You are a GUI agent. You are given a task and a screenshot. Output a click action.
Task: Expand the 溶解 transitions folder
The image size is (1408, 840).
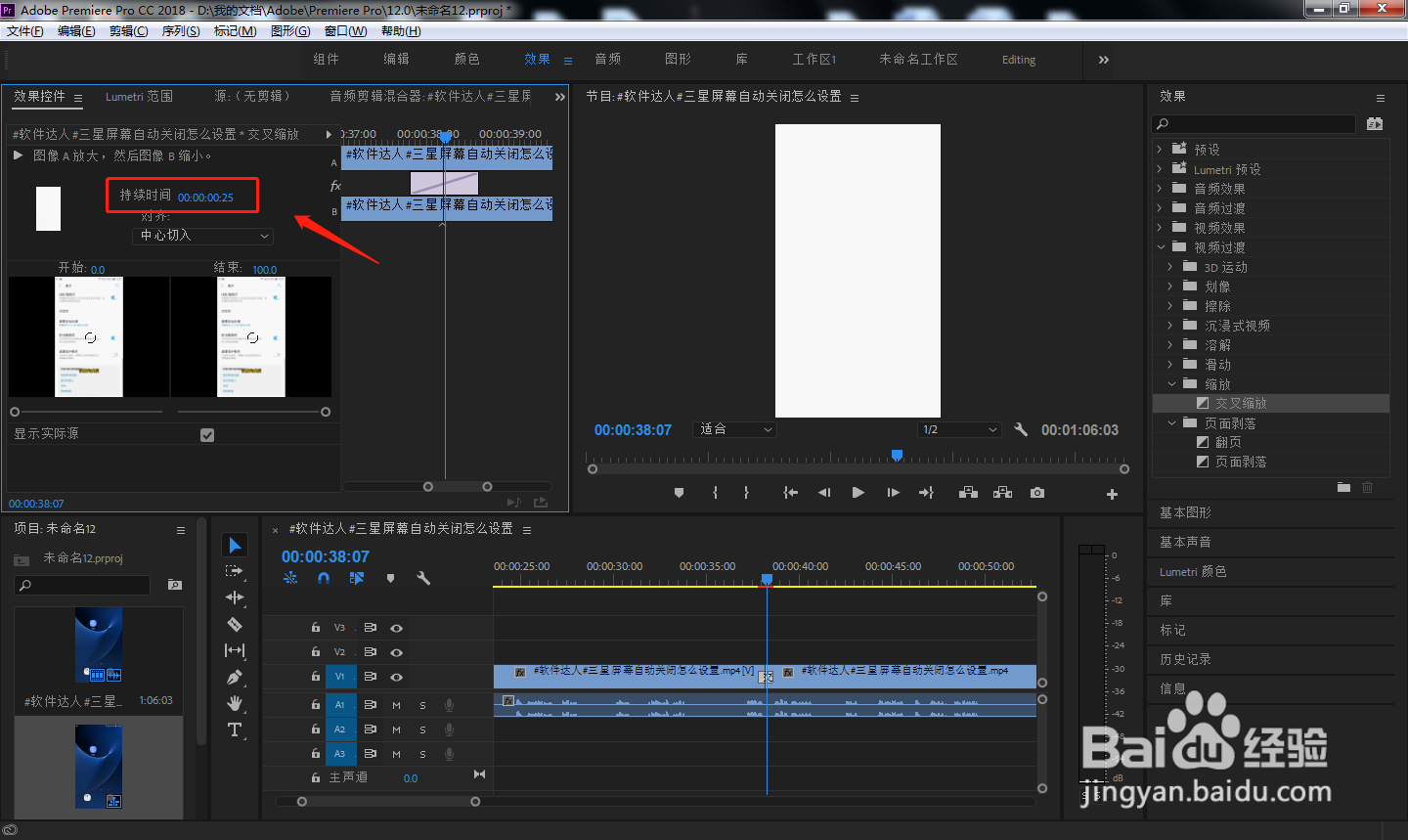click(x=1170, y=345)
